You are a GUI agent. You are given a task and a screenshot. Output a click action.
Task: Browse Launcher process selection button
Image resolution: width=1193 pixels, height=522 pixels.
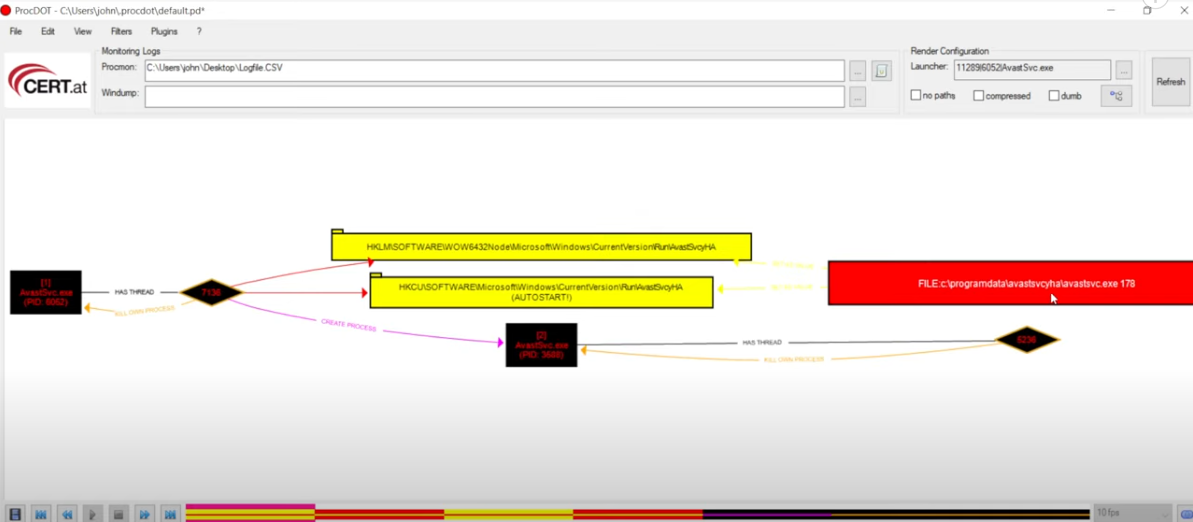pyautogui.click(x=1124, y=70)
